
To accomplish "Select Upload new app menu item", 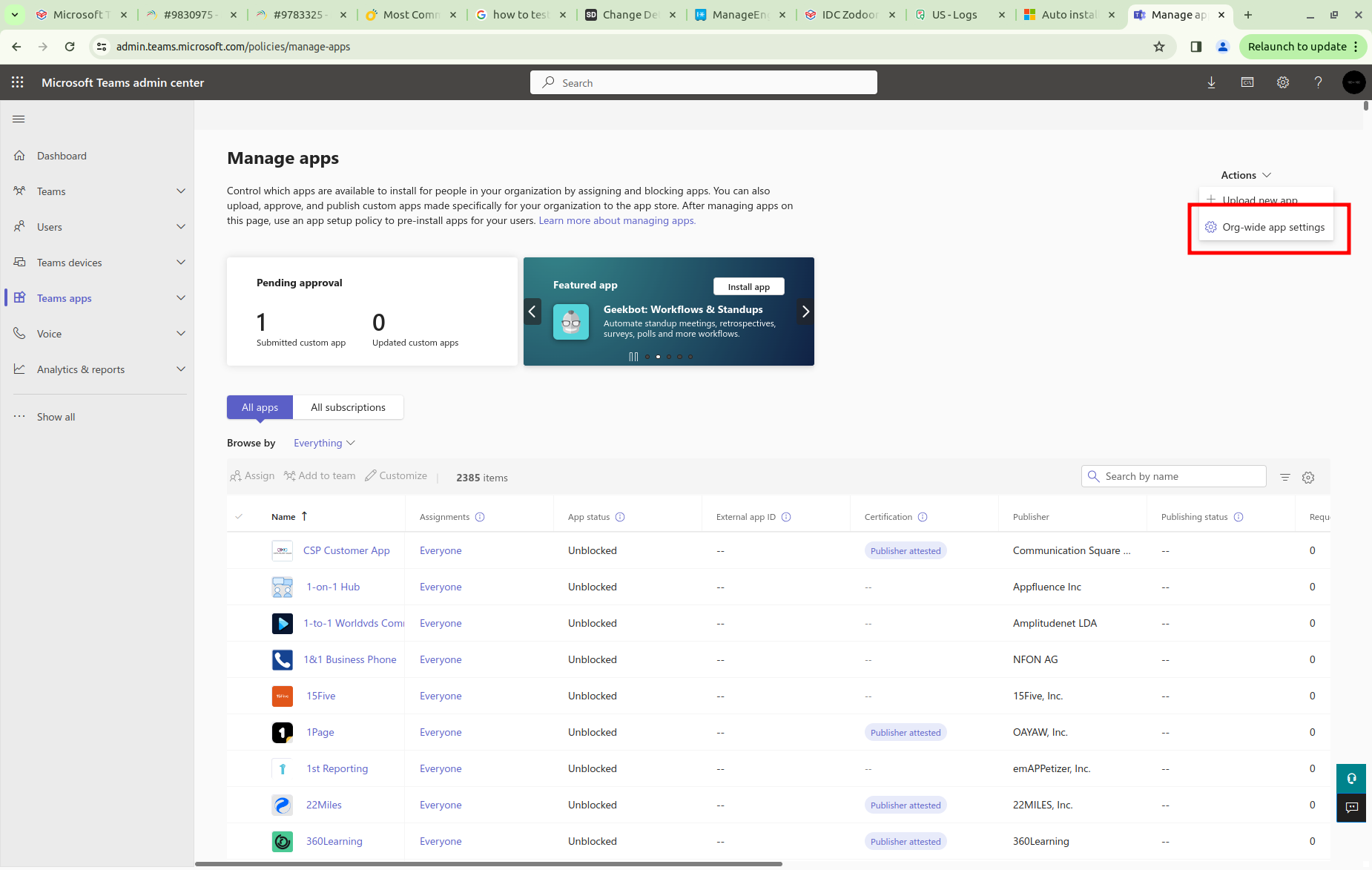I will tap(1266, 200).
